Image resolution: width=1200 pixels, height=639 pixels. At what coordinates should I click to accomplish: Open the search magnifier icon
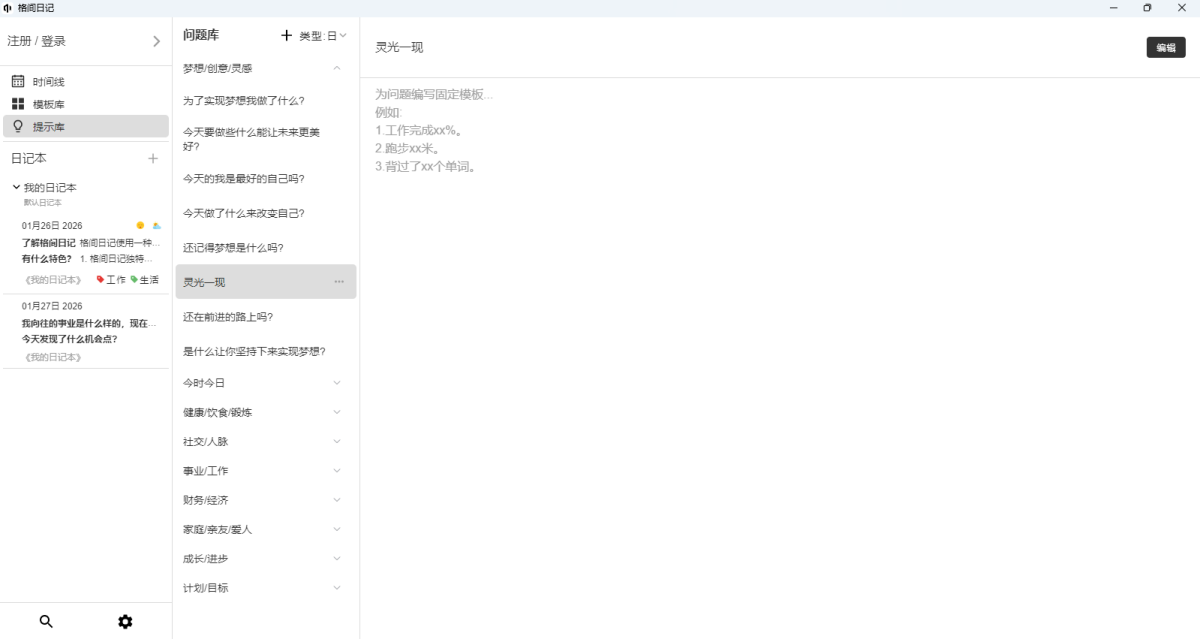click(46, 621)
